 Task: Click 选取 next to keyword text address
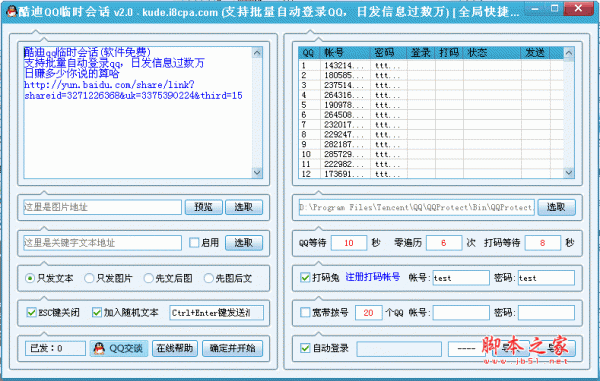(x=244, y=243)
